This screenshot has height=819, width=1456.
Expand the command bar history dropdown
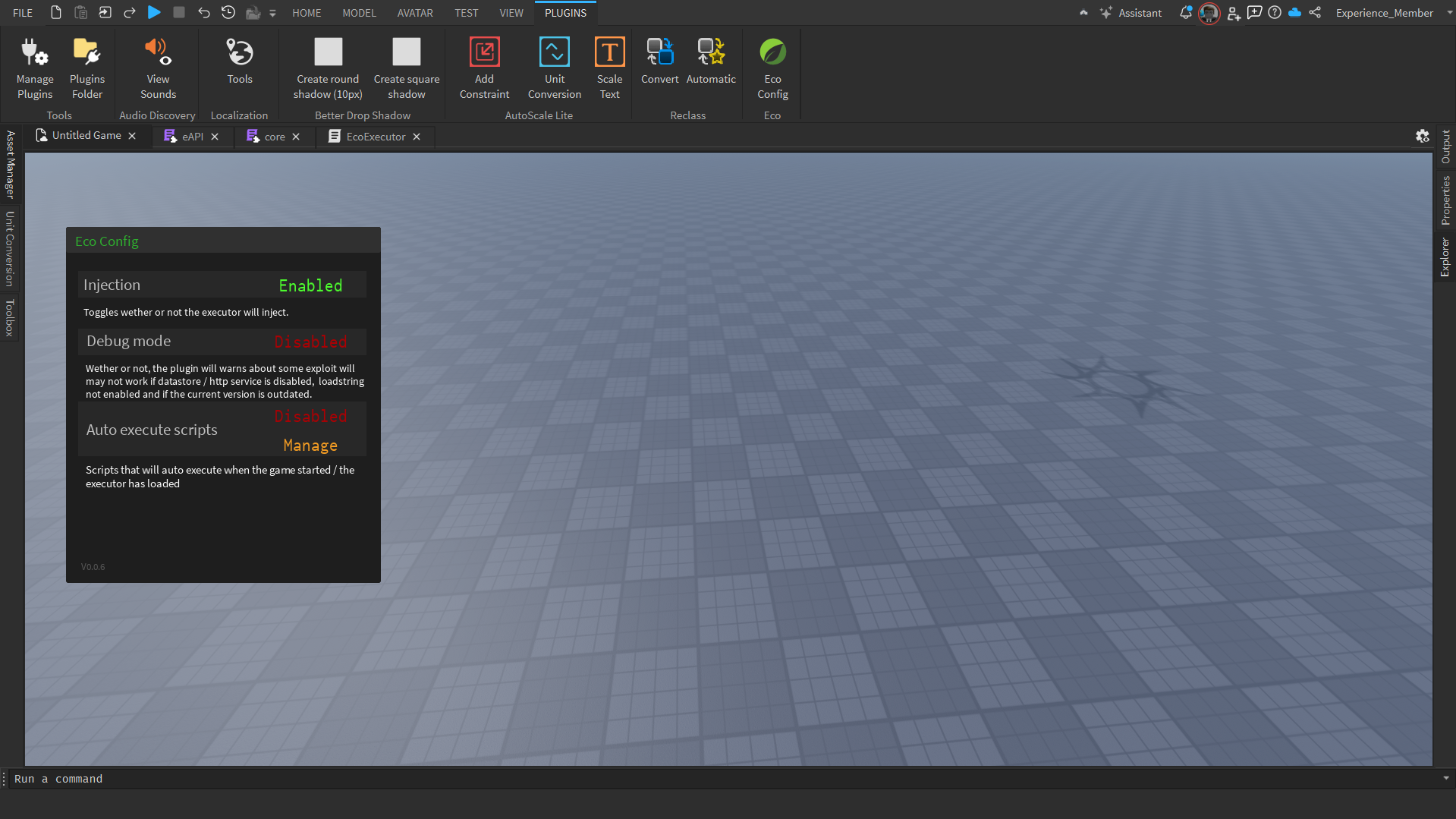pos(1446,778)
